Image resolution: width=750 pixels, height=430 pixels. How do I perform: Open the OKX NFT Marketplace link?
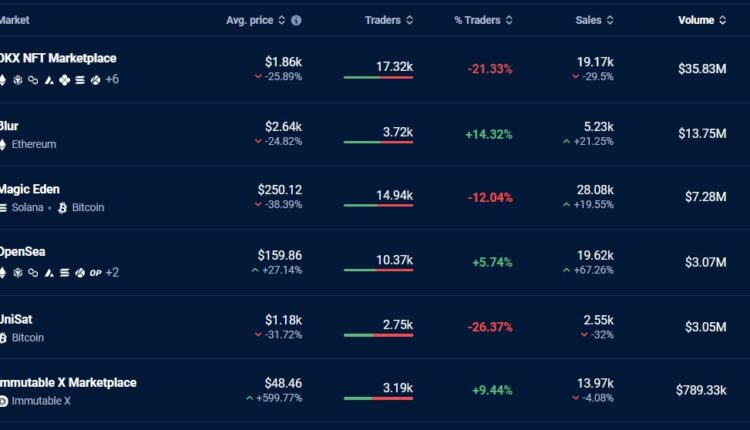[58, 60]
